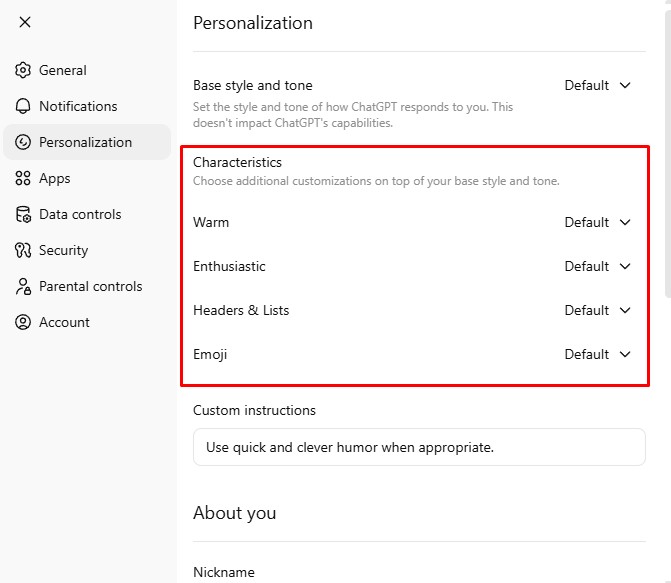
Task: Switch to the Notifications settings tab
Action: coord(78,106)
